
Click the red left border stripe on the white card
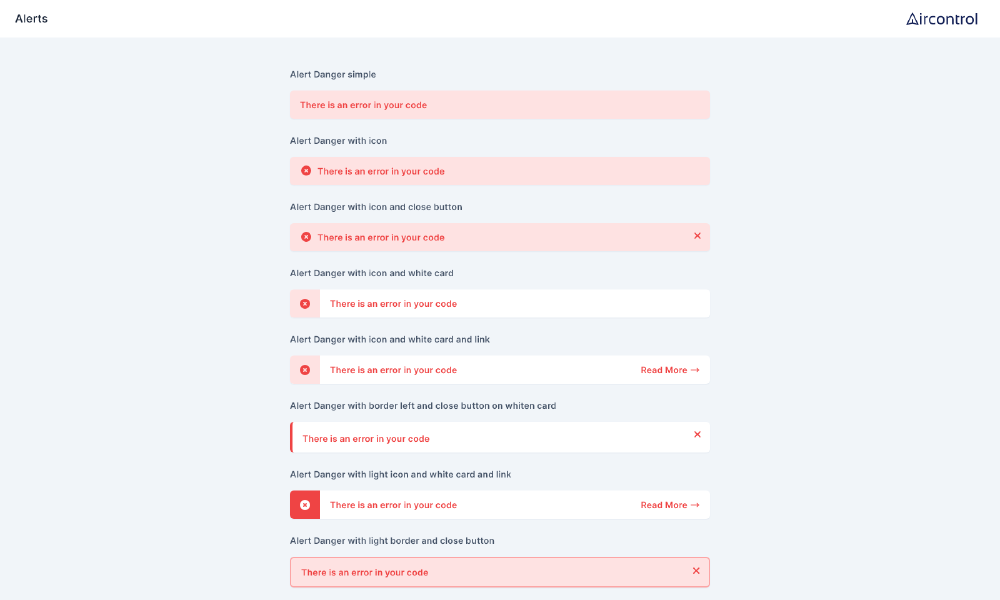(291, 437)
